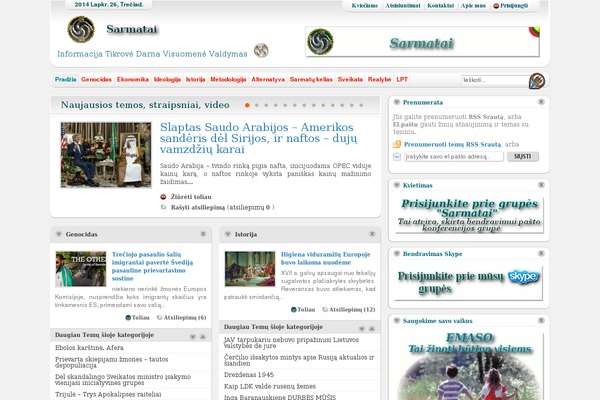The width and height of the screenshot is (600, 400).
Task: Click the RSS feed icon in Prenumerata
Action: click(398, 145)
